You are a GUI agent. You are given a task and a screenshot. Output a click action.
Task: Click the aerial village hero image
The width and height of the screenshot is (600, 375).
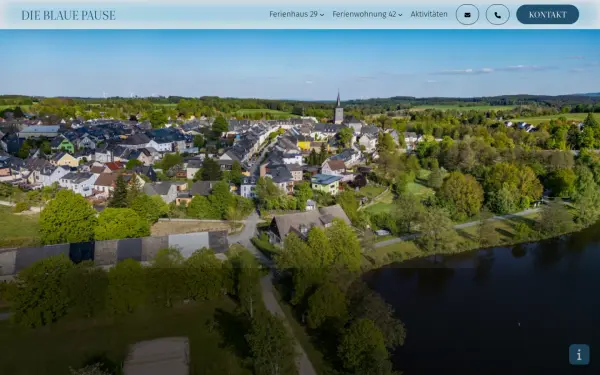300,202
